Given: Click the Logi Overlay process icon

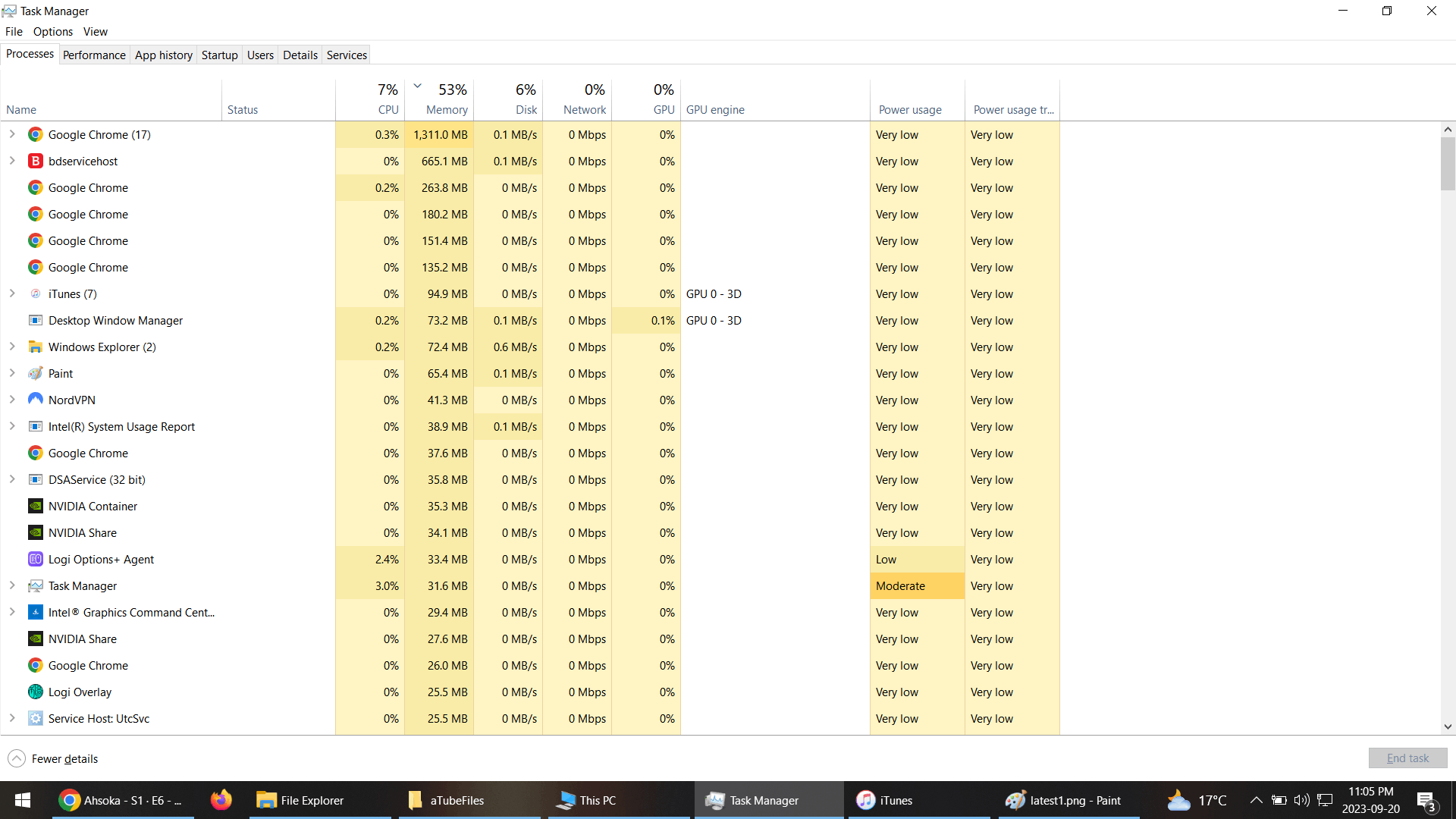Looking at the screenshot, I should point(35,692).
